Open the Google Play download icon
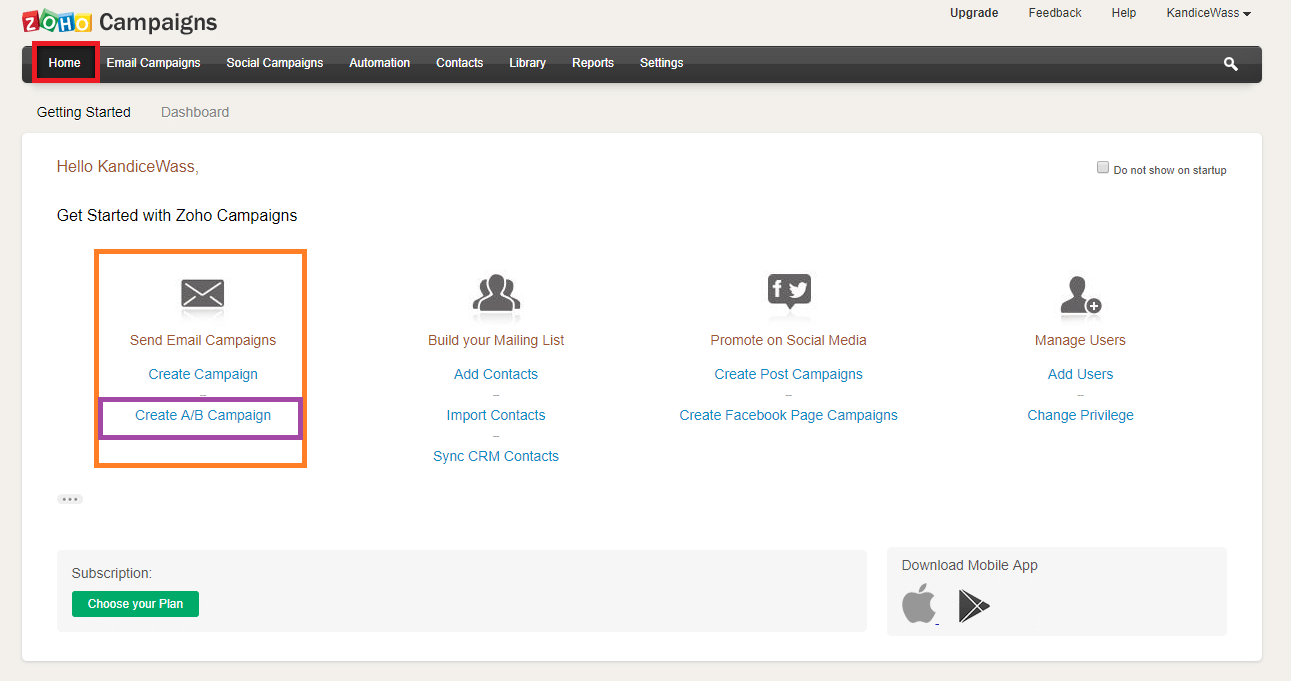 pyautogui.click(x=974, y=606)
